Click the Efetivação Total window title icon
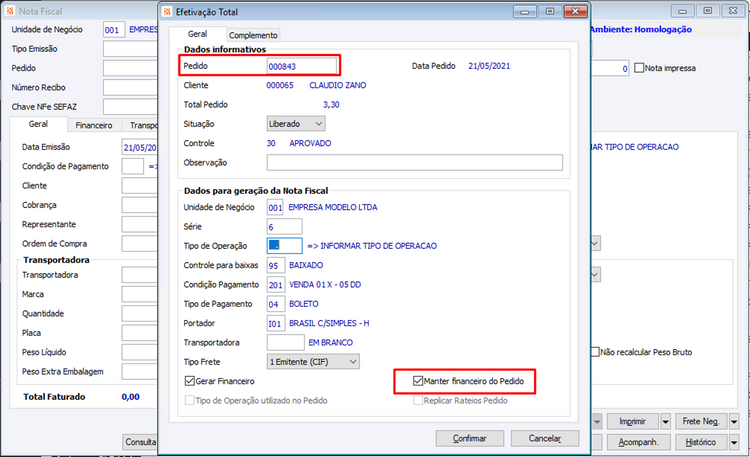 pos(167,11)
